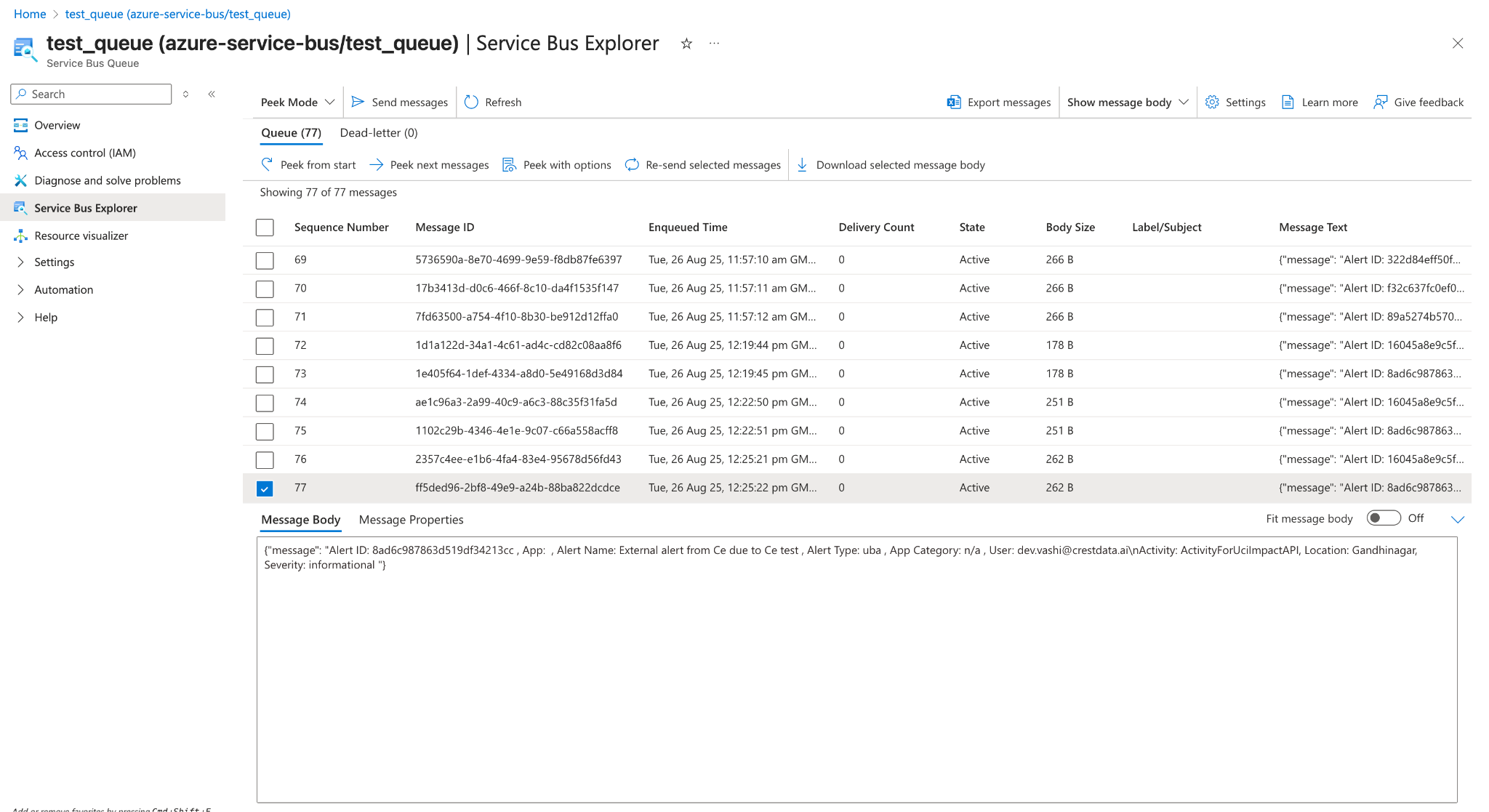Click the Diagnose and solve problems icon
1489x812 pixels.
click(20, 180)
